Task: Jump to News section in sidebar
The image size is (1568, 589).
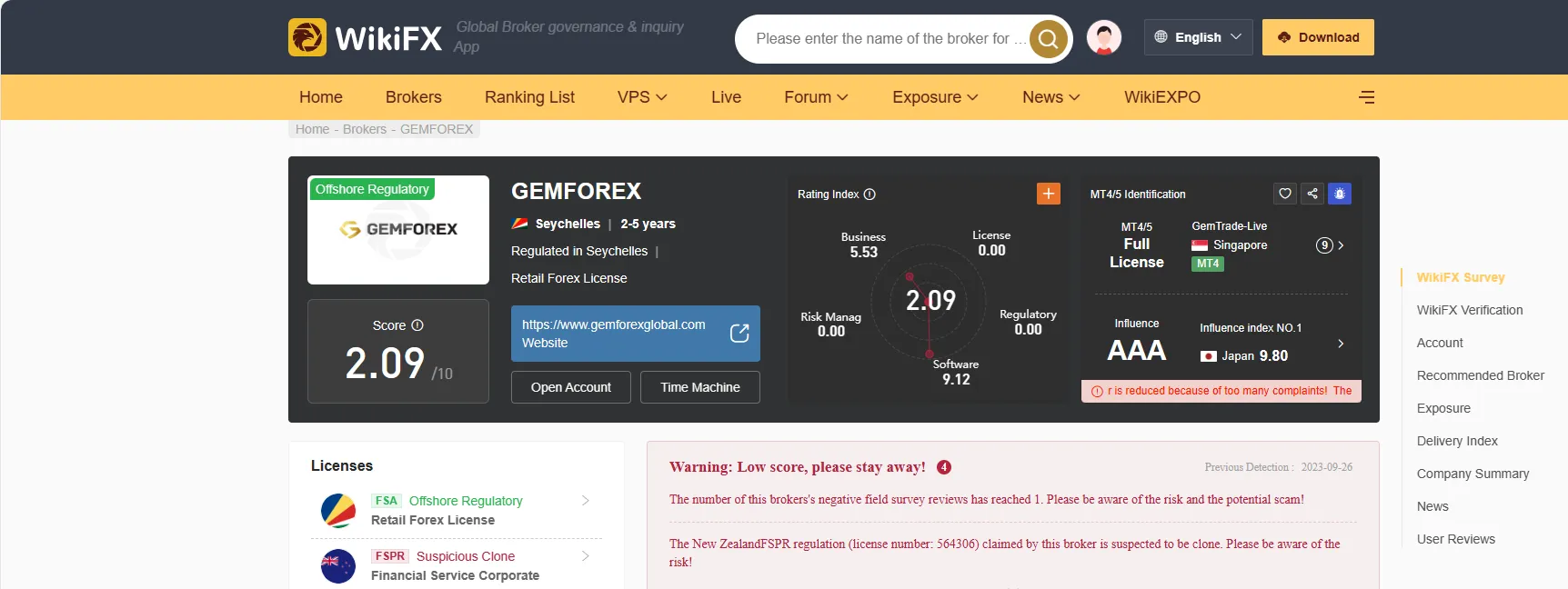Action: (x=1432, y=506)
